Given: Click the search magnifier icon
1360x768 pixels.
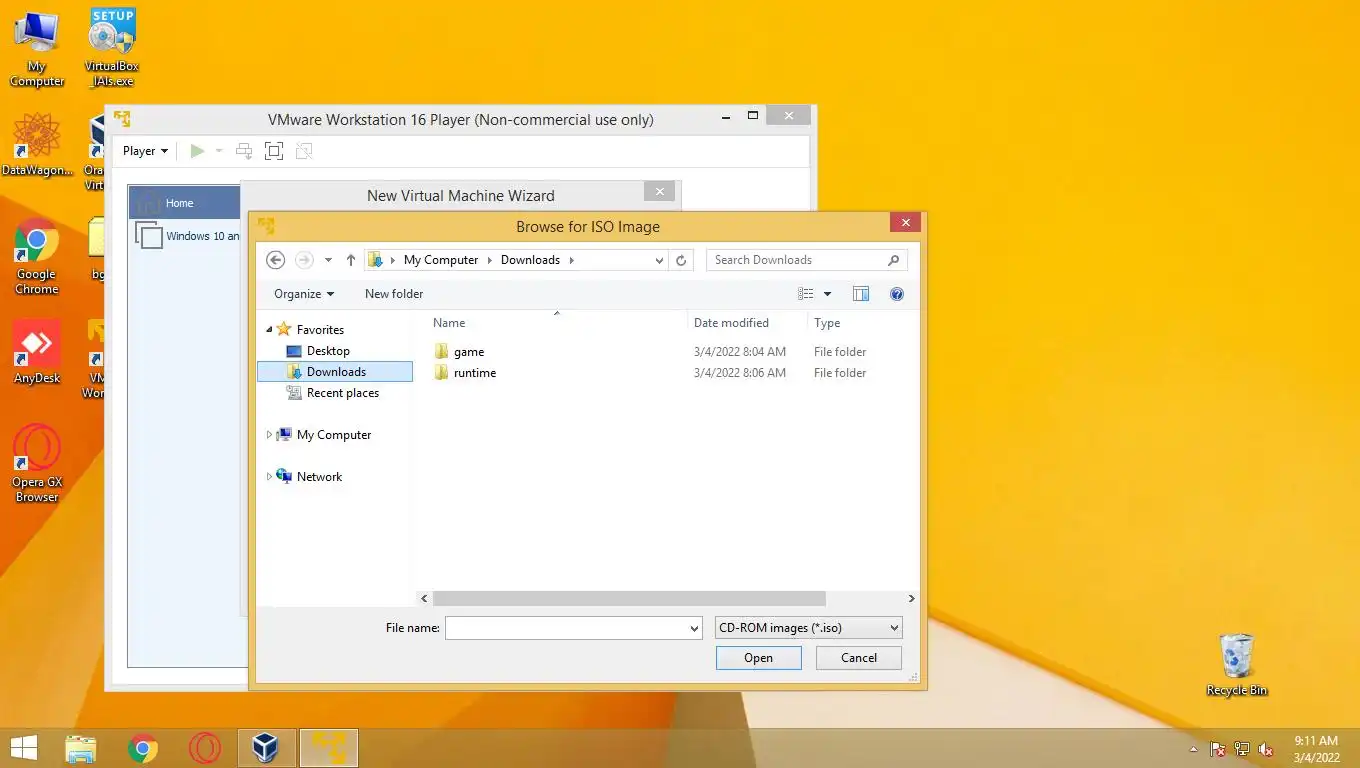Looking at the screenshot, I should pos(893,260).
